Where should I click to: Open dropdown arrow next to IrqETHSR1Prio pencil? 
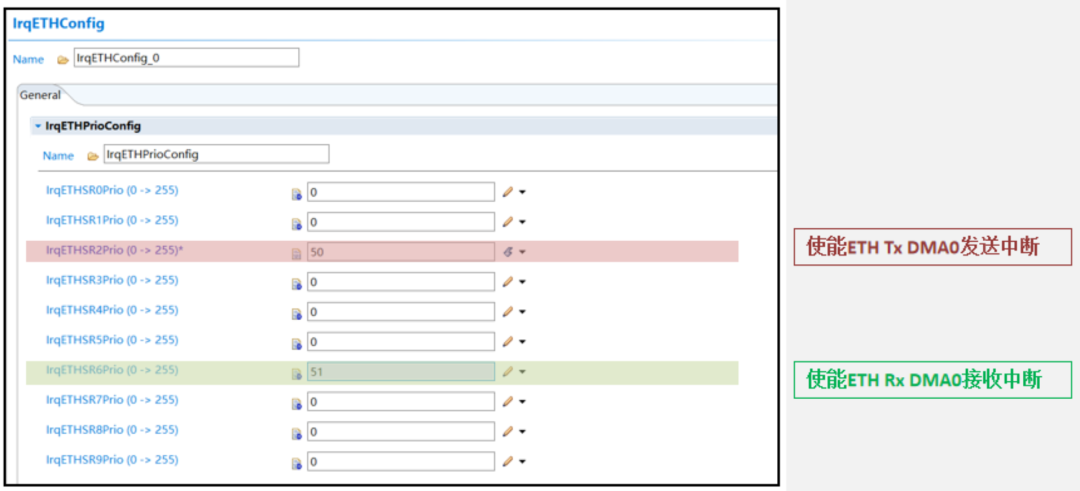522,222
